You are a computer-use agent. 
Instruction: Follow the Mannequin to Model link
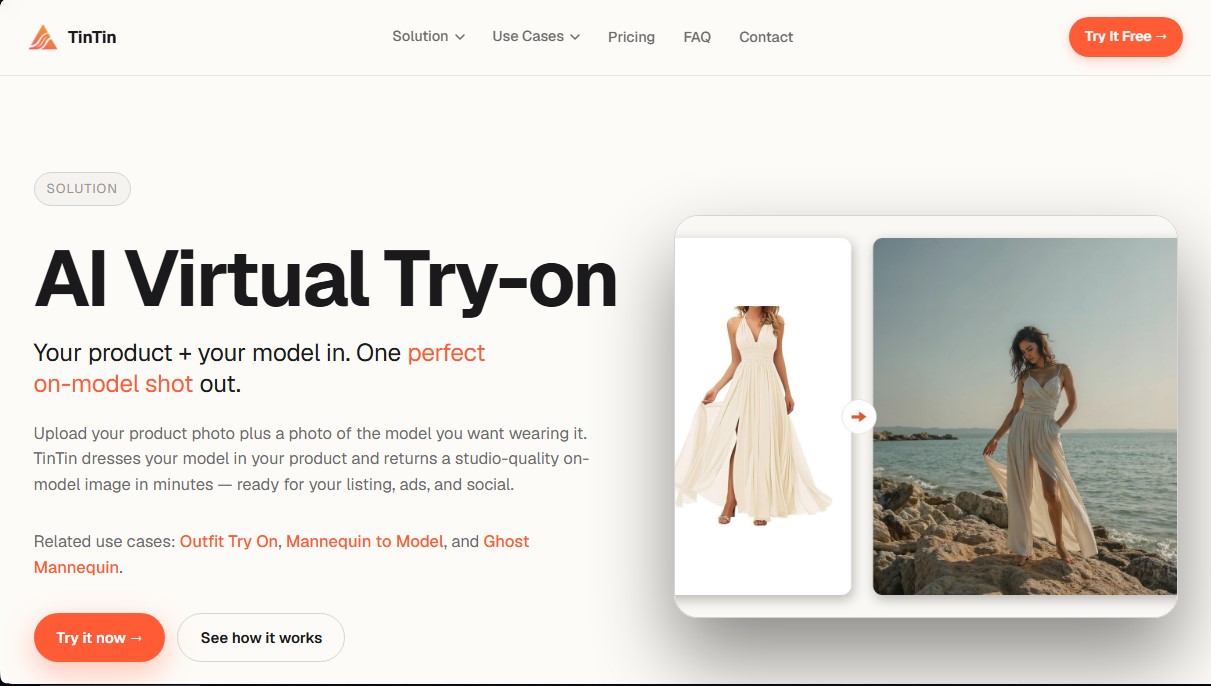[364, 541]
